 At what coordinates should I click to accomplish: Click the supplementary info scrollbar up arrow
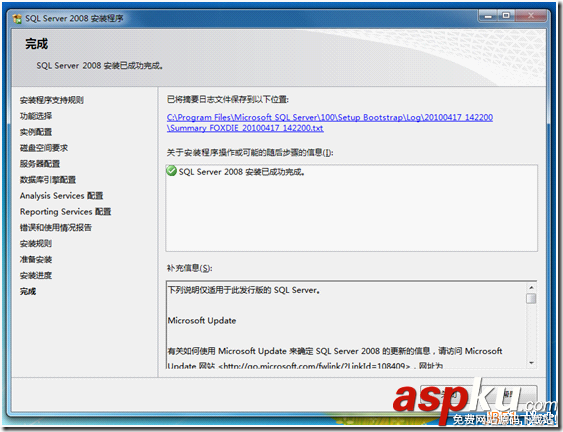[x=531, y=288]
